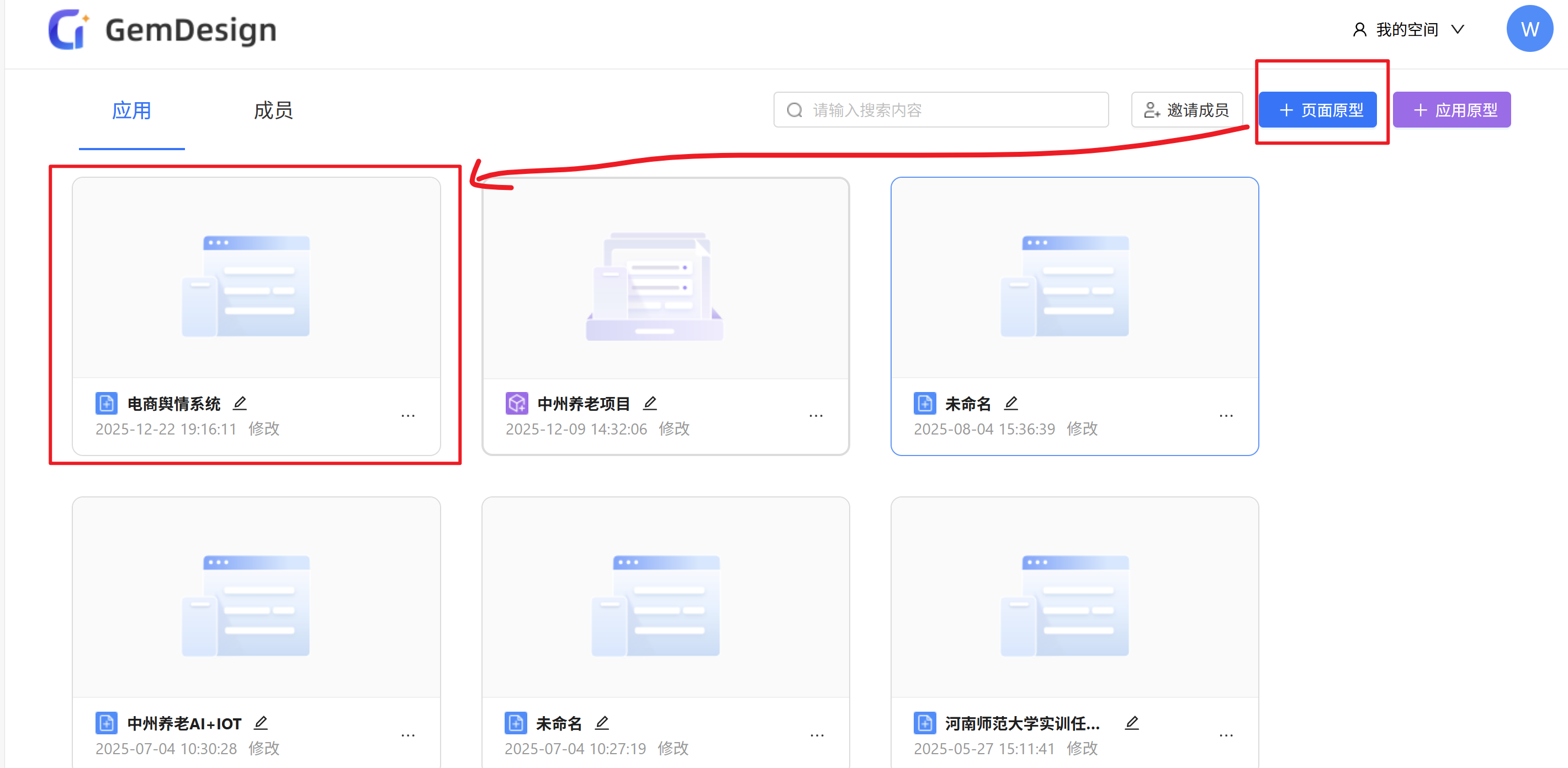Open the more options menu for 电商舆情系统
This screenshot has width=1568, height=768.
408,416
